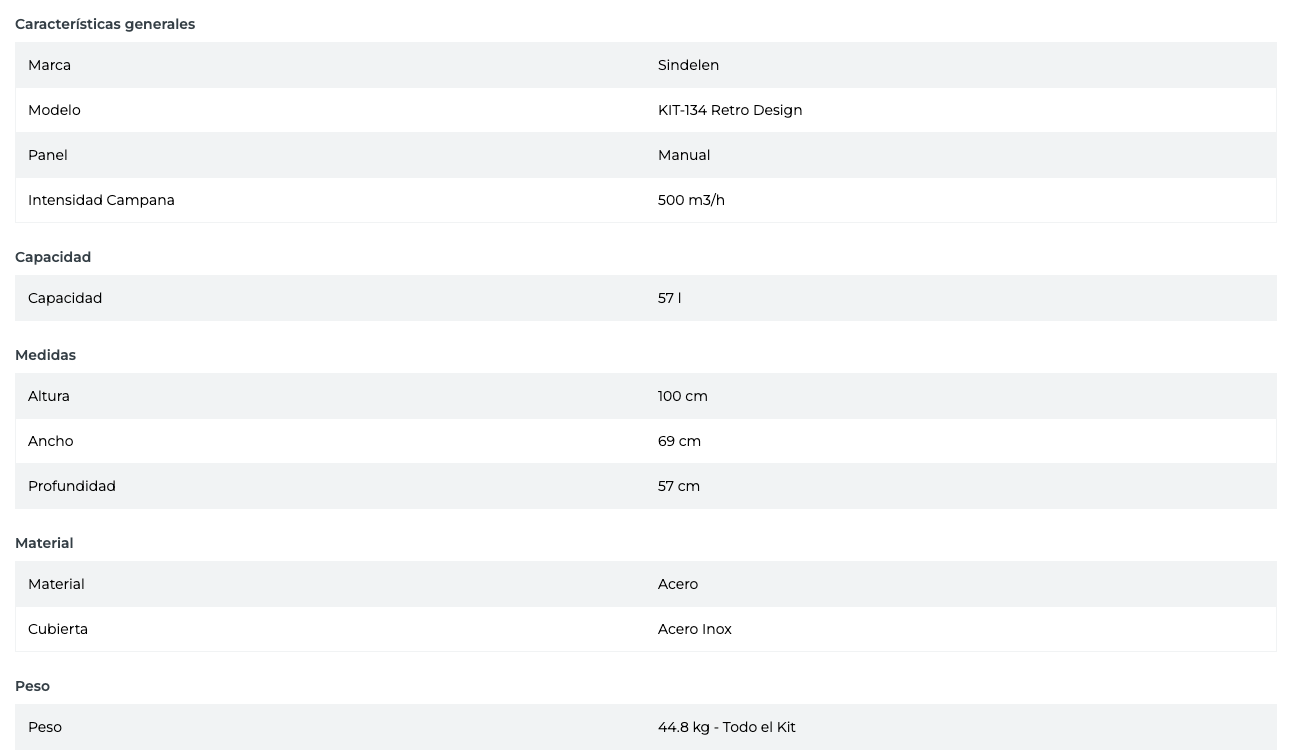Viewport: 1298px width, 753px height.
Task: Click the 'Modelo' row label
Action: [x=54, y=110]
